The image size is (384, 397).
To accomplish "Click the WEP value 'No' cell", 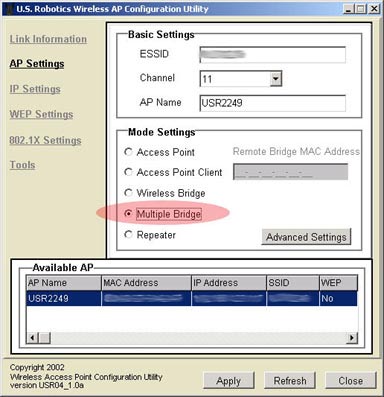I will pos(338,298).
